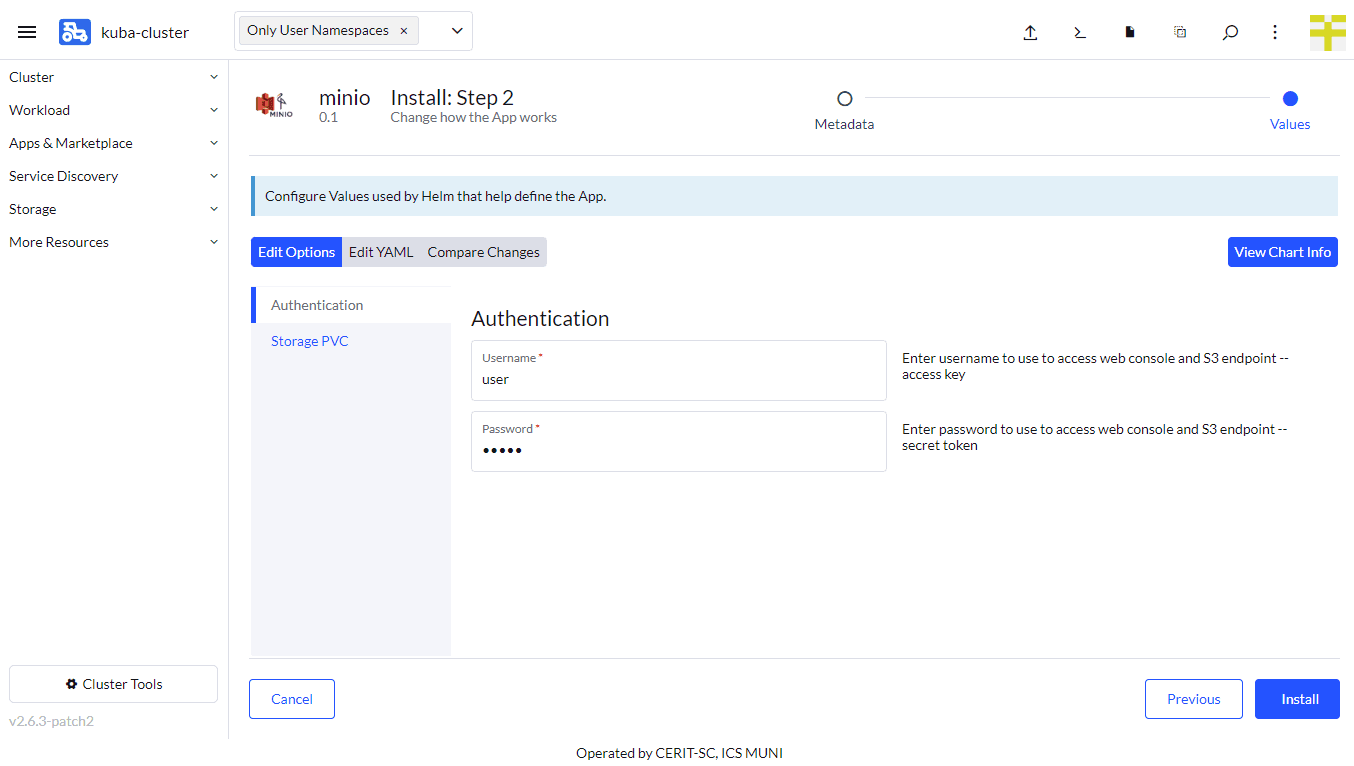Viewport: 1354px width, 766px height.
Task: Remove the Only User Namespaces filter chip
Action: point(404,31)
